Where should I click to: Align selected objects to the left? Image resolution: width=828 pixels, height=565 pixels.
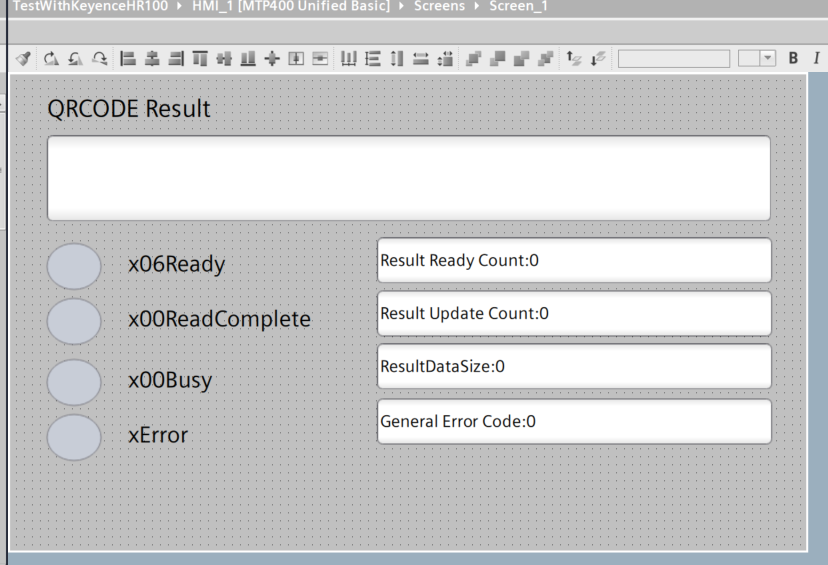(128, 58)
